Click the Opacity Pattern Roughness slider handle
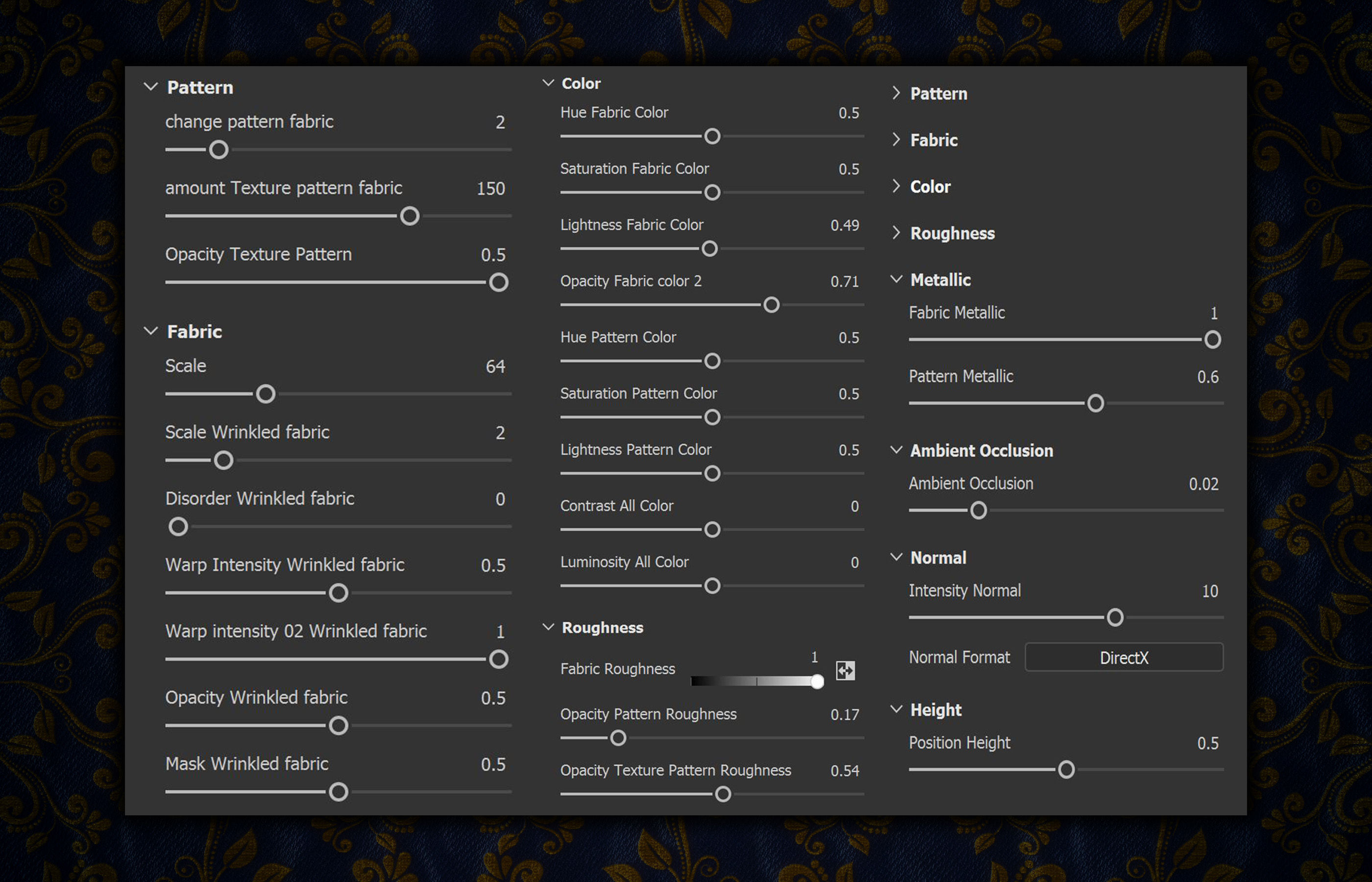Viewport: 1372px width, 882px height. pos(618,738)
